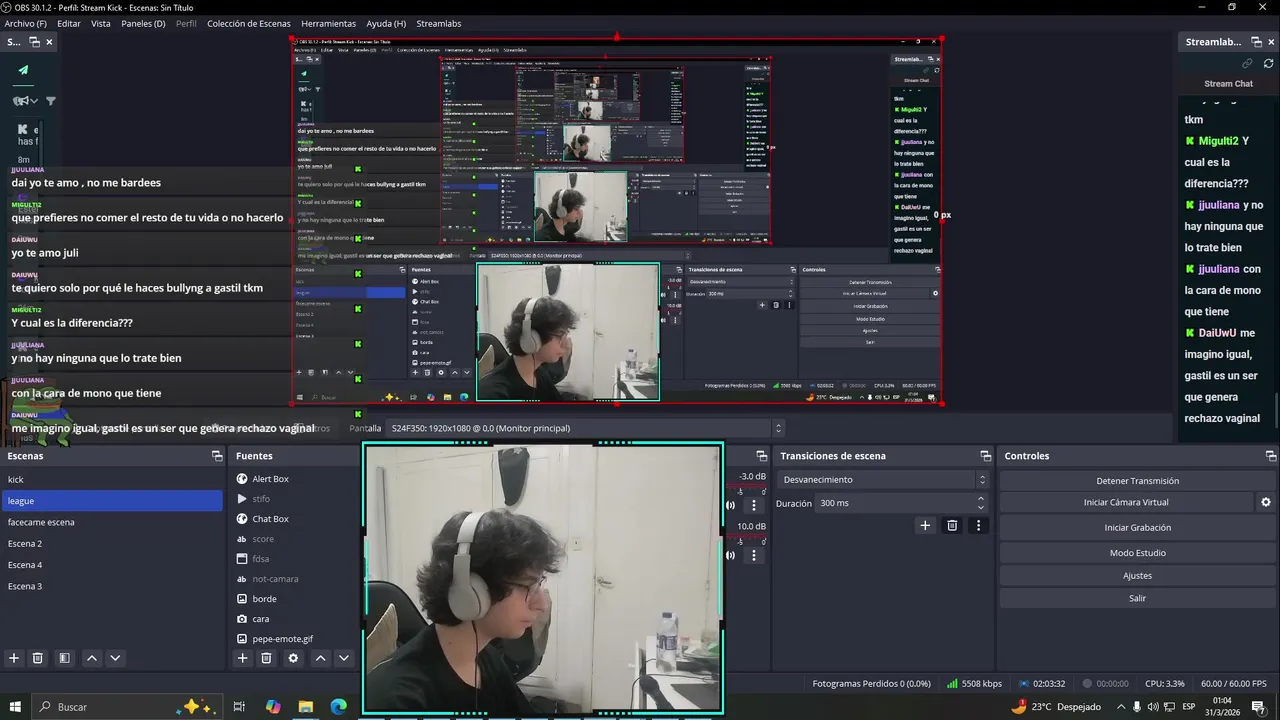Open Microsoft Edge from the taskbar

point(338,707)
